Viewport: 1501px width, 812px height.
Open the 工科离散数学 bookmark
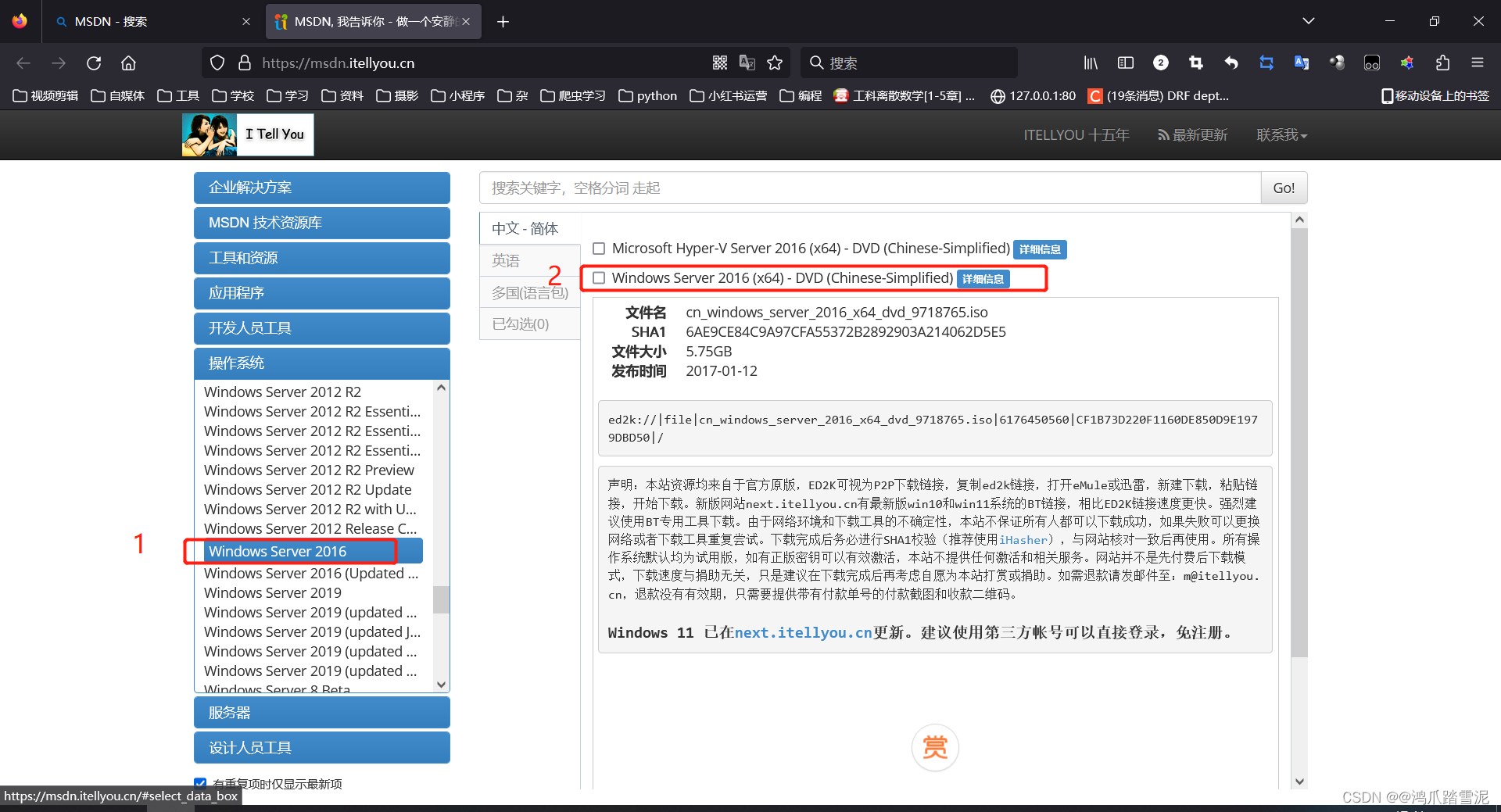pos(905,96)
